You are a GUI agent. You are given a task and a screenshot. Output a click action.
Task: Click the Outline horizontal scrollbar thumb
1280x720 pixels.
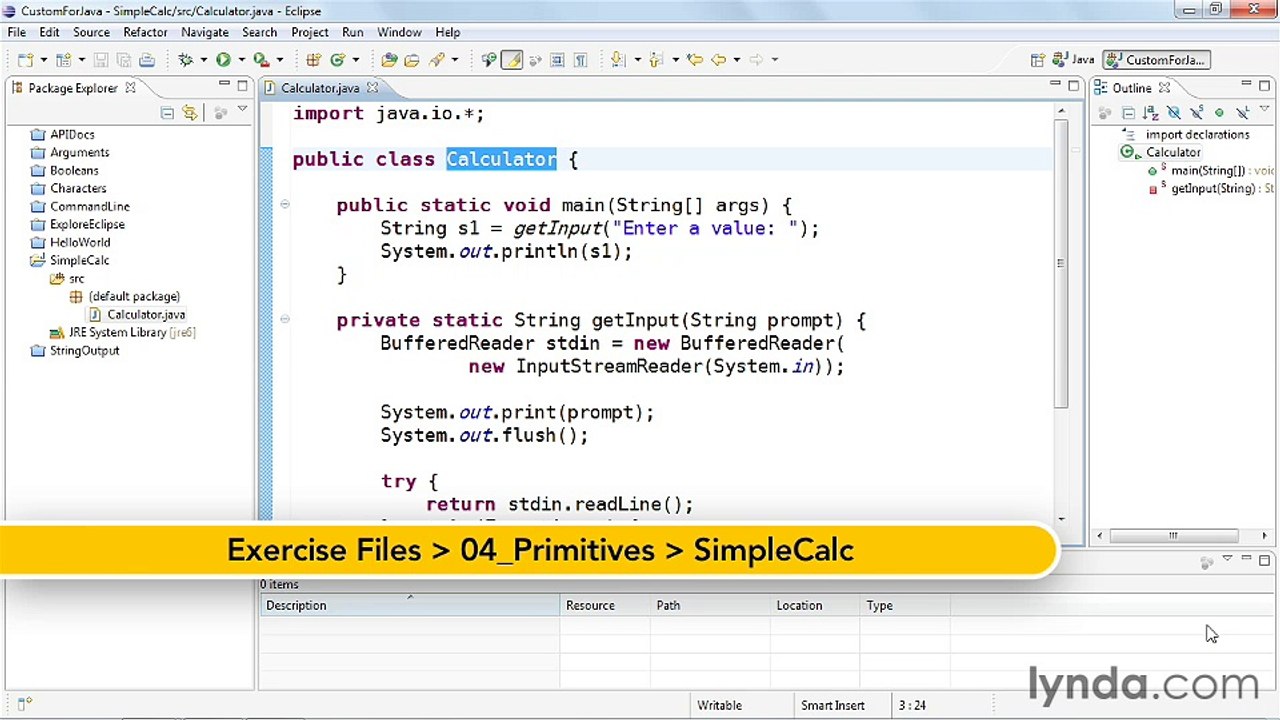pos(1173,536)
